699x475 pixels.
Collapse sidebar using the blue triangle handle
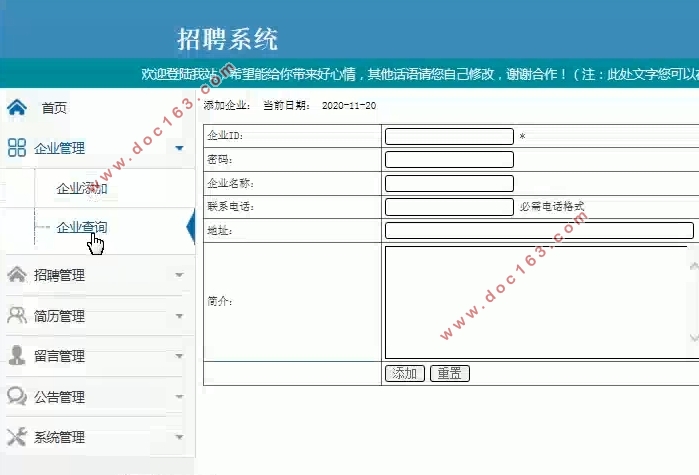tap(191, 227)
